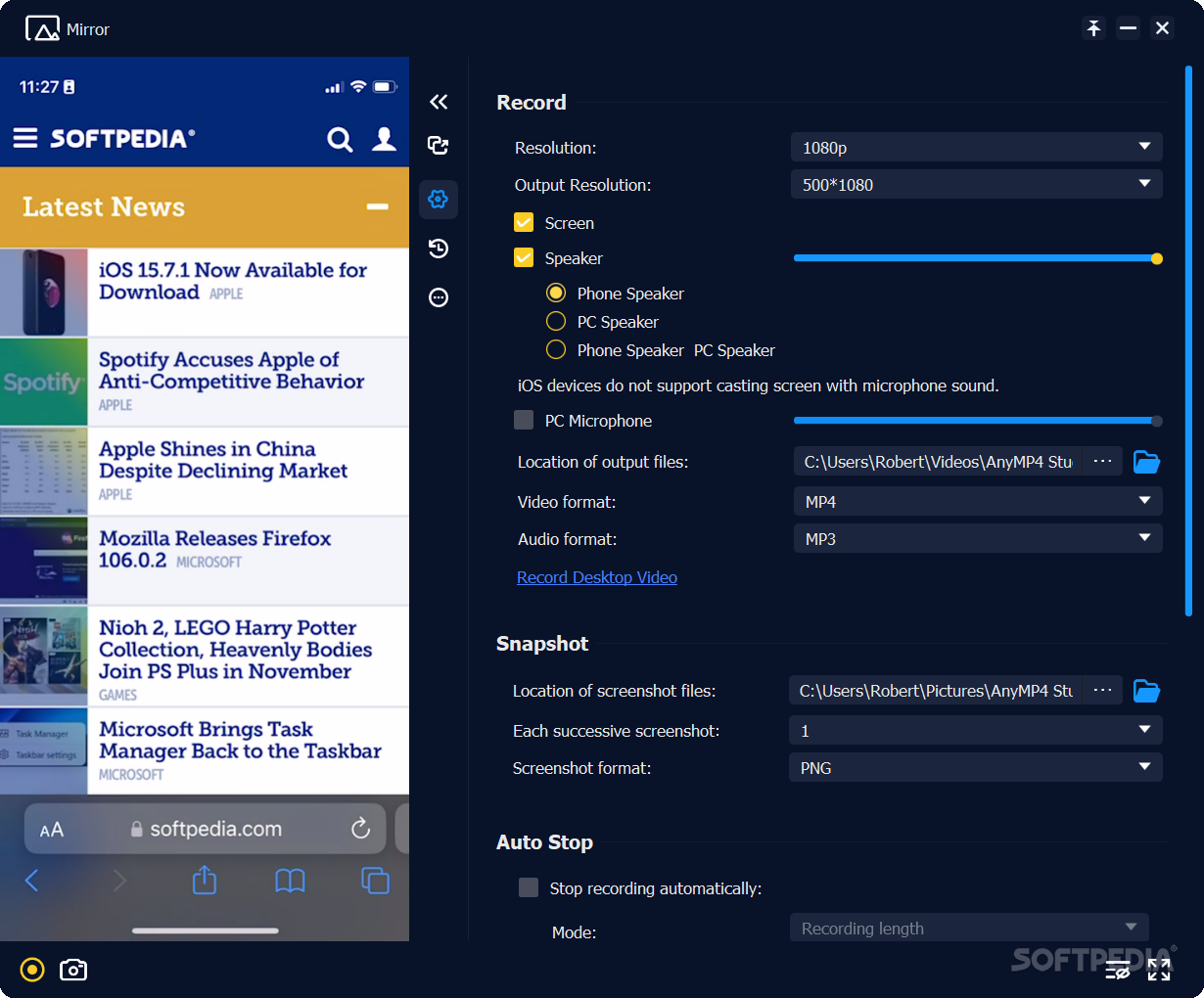Tap the Softpedia user account icon

[385, 139]
